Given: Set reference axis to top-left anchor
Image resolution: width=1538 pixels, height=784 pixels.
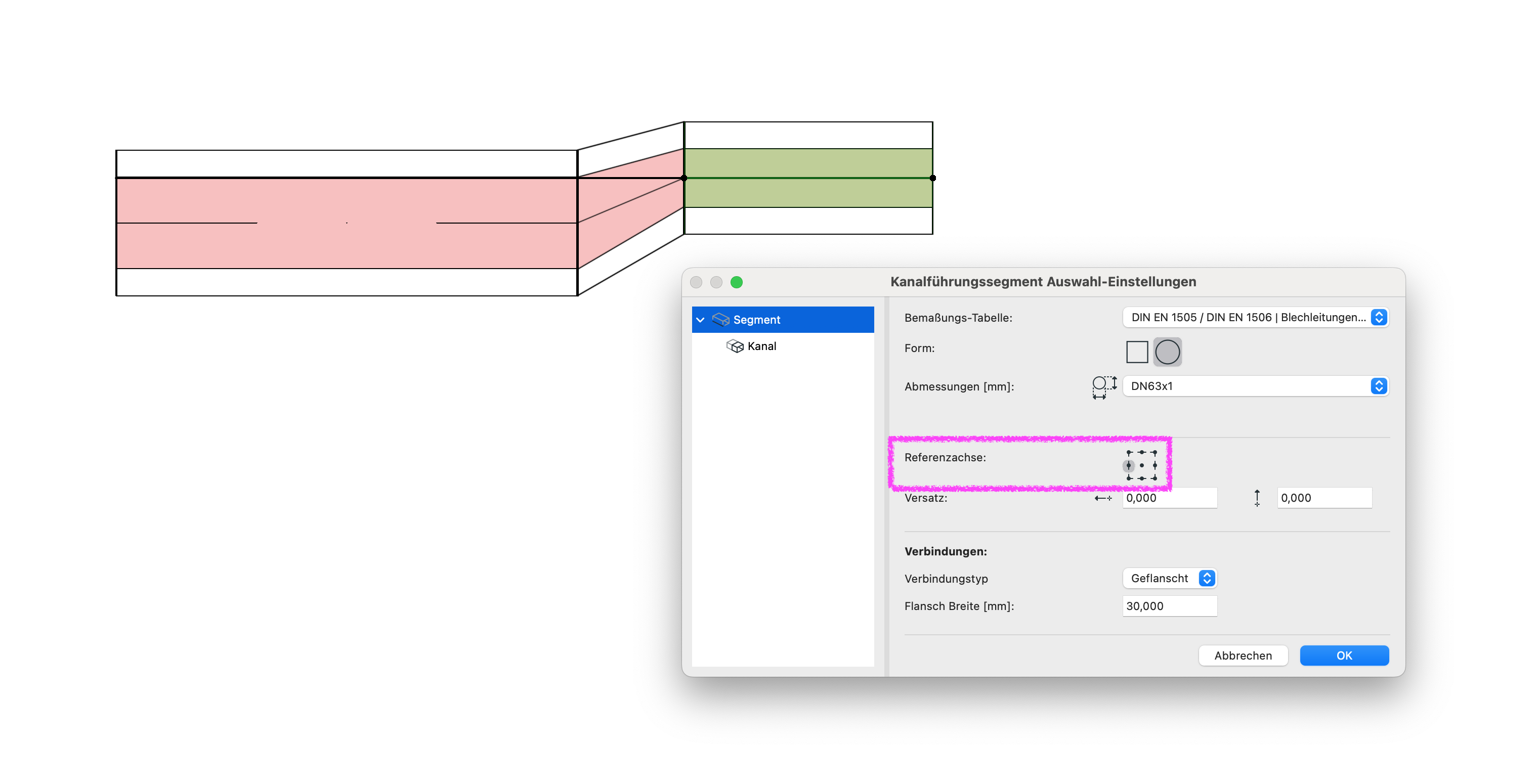Looking at the screenshot, I should coord(1129,453).
